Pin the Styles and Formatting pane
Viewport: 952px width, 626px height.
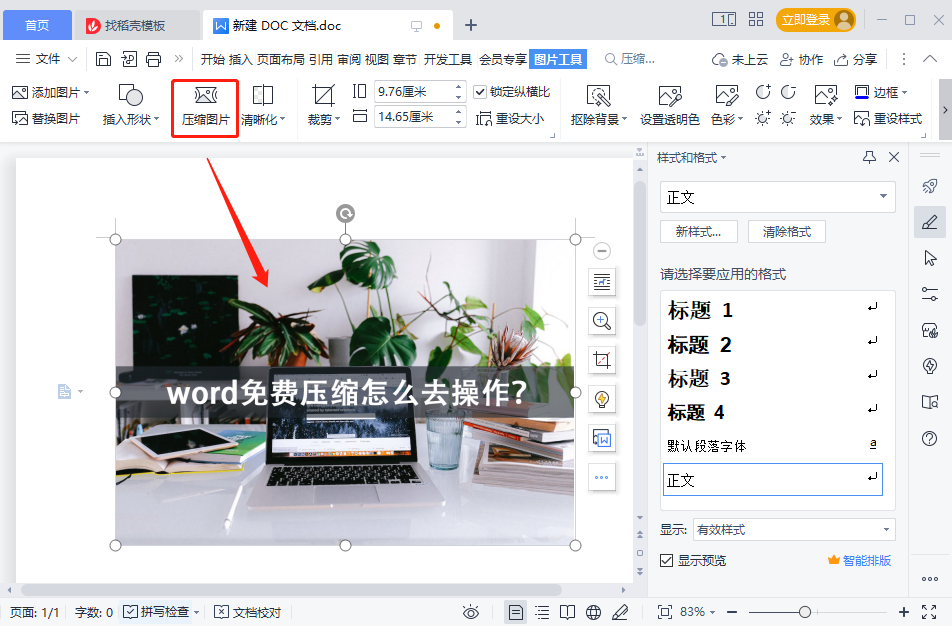click(869, 157)
